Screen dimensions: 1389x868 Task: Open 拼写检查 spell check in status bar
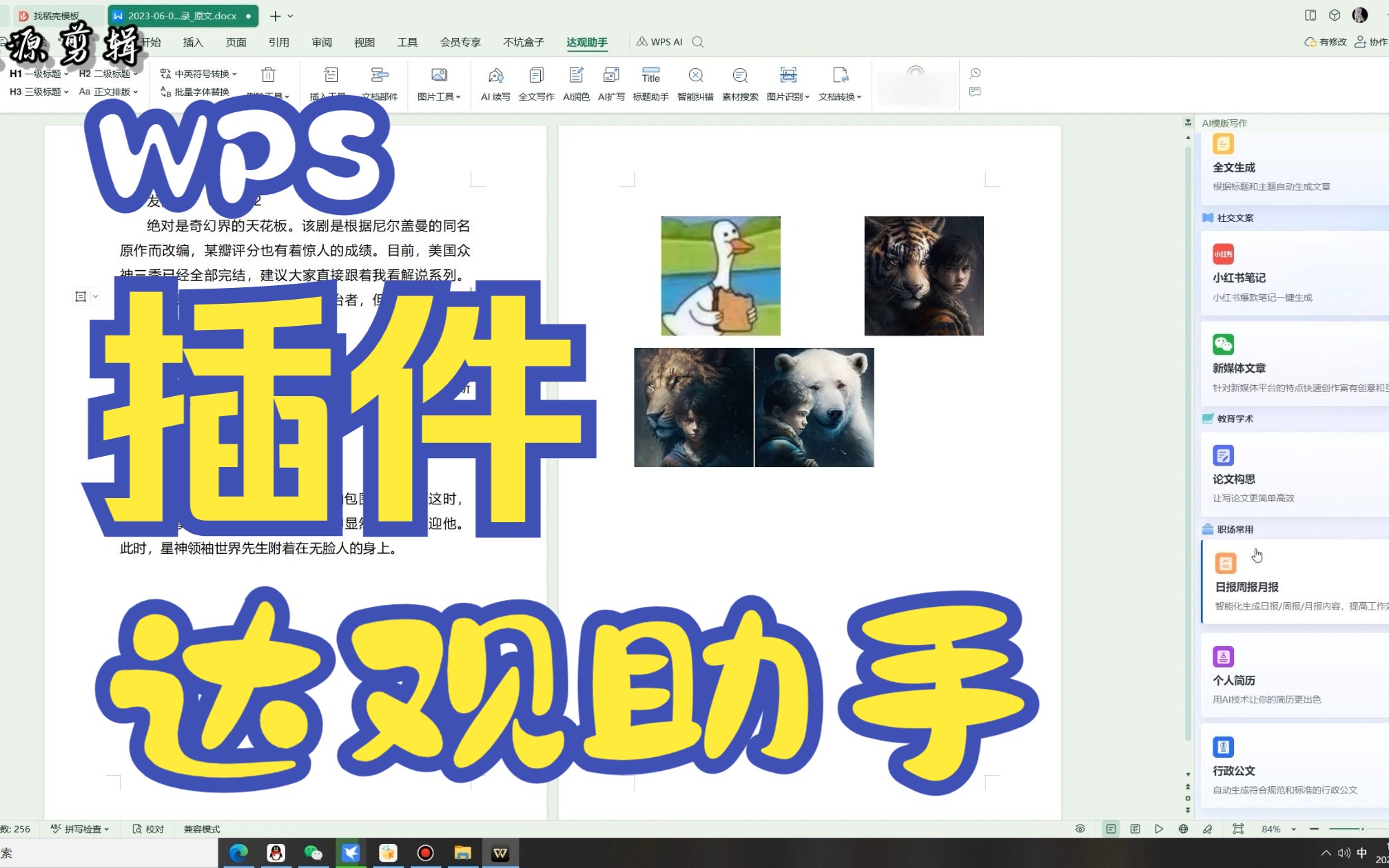click(80, 829)
